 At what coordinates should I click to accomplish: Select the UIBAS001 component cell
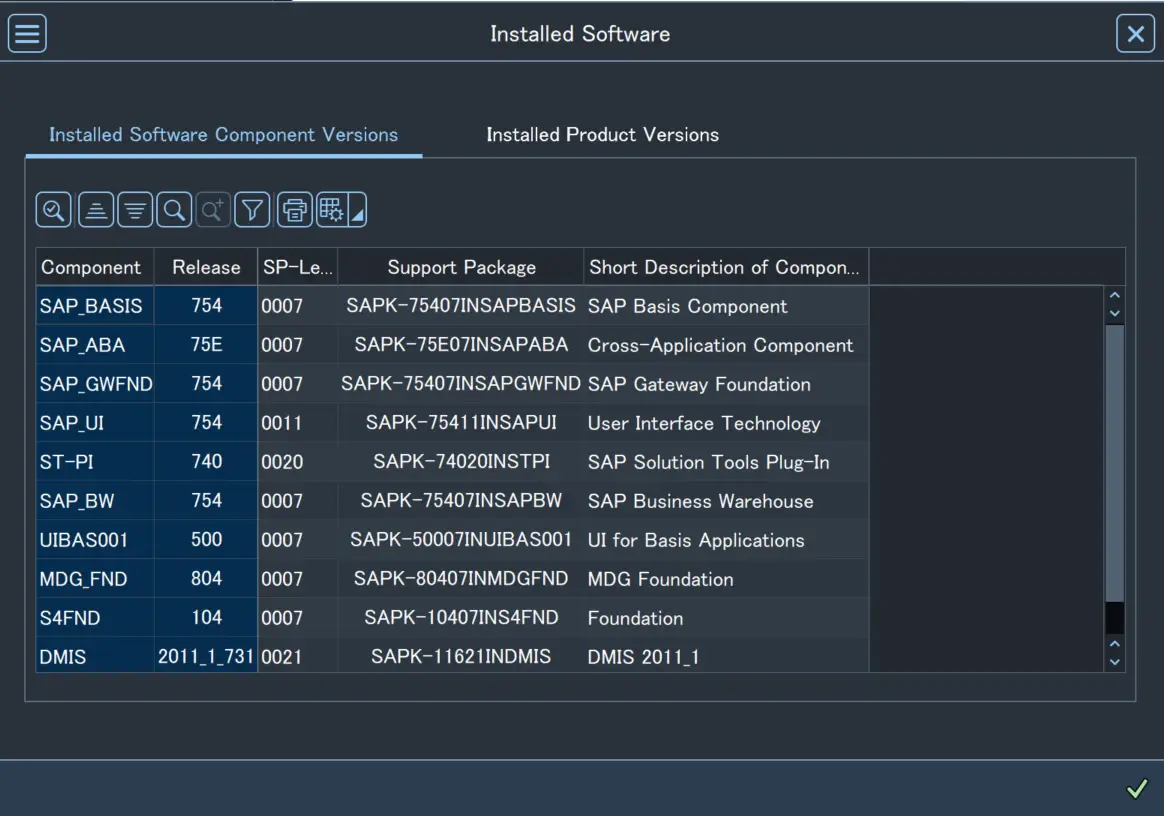coord(94,540)
